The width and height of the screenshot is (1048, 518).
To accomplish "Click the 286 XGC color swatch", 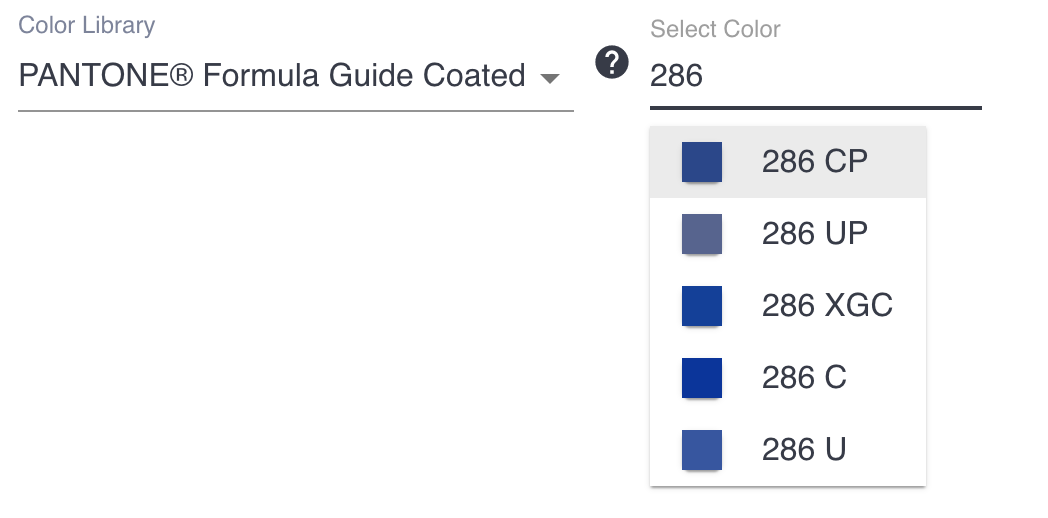I will [702, 306].
